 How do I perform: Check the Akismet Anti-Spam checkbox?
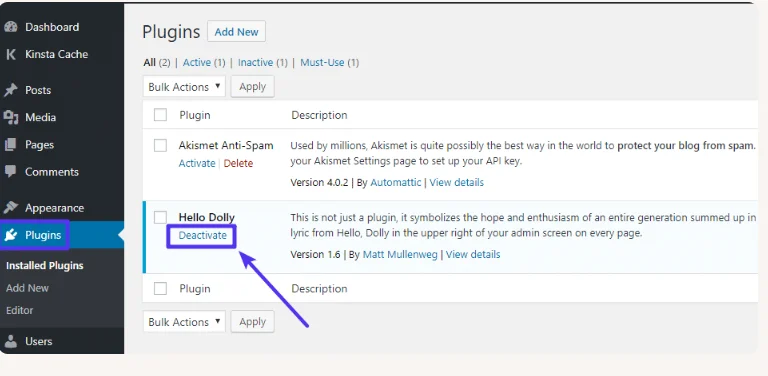[160, 145]
